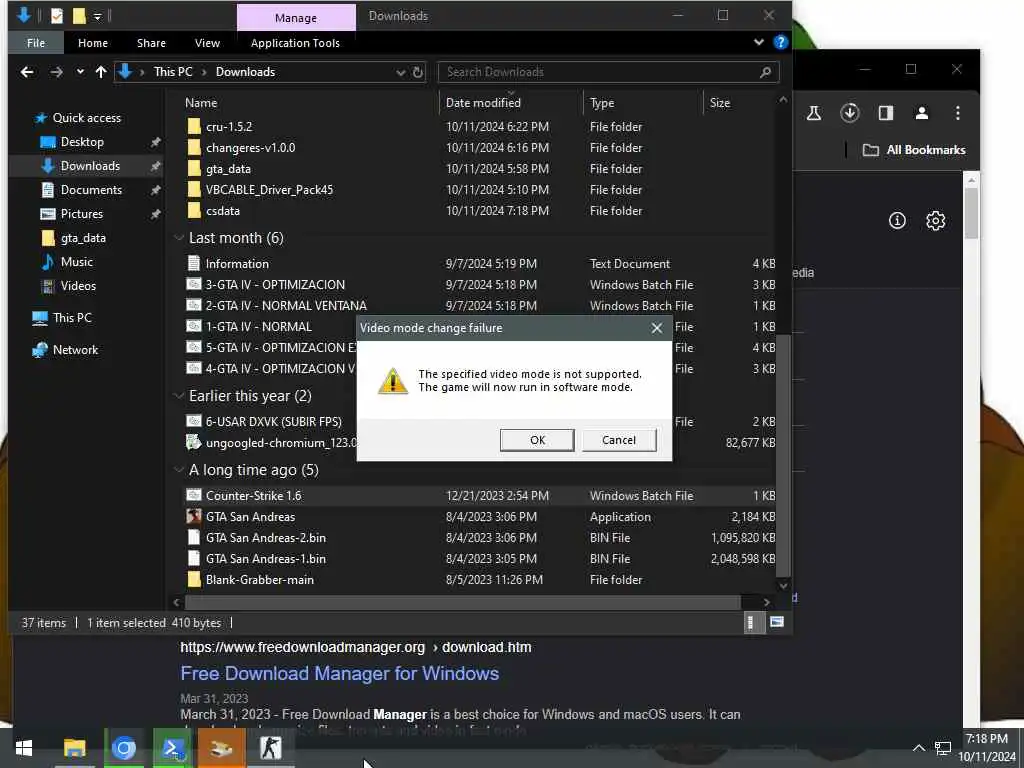
Task: Select Pictures in the sidebar
Action: 81,214
